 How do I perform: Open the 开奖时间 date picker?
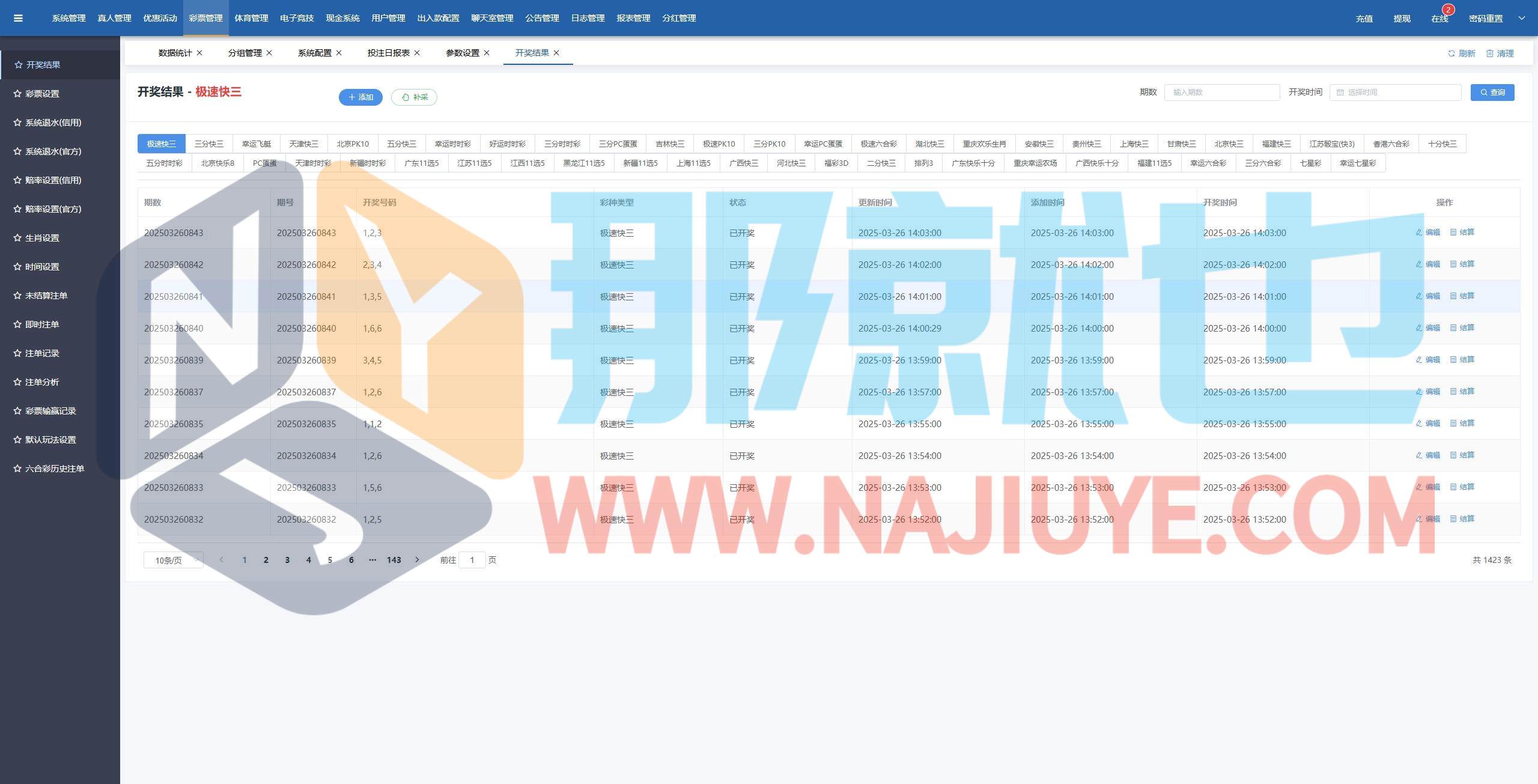click(1394, 93)
